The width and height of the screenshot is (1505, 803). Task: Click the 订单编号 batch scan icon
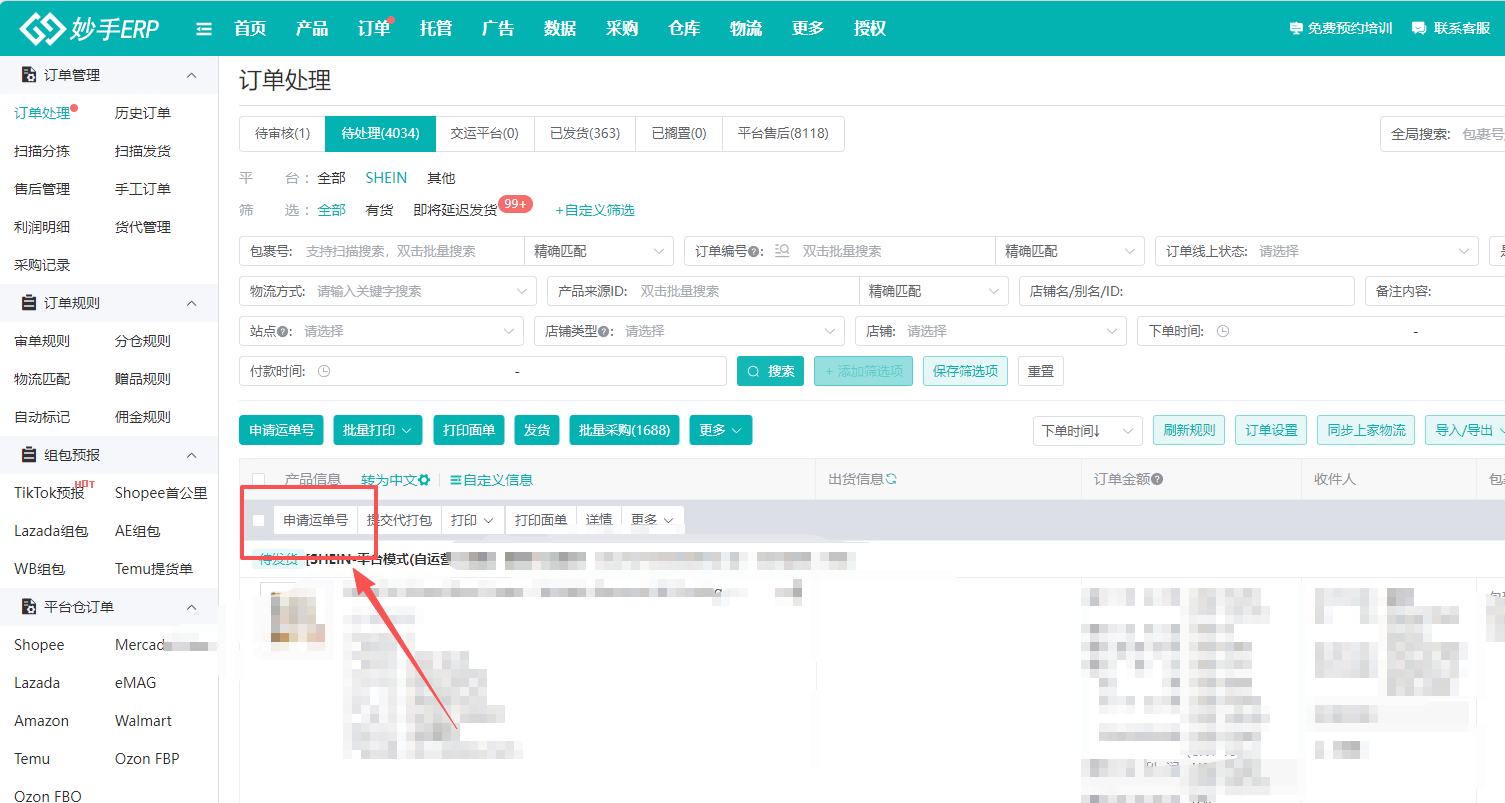(x=783, y=250)
